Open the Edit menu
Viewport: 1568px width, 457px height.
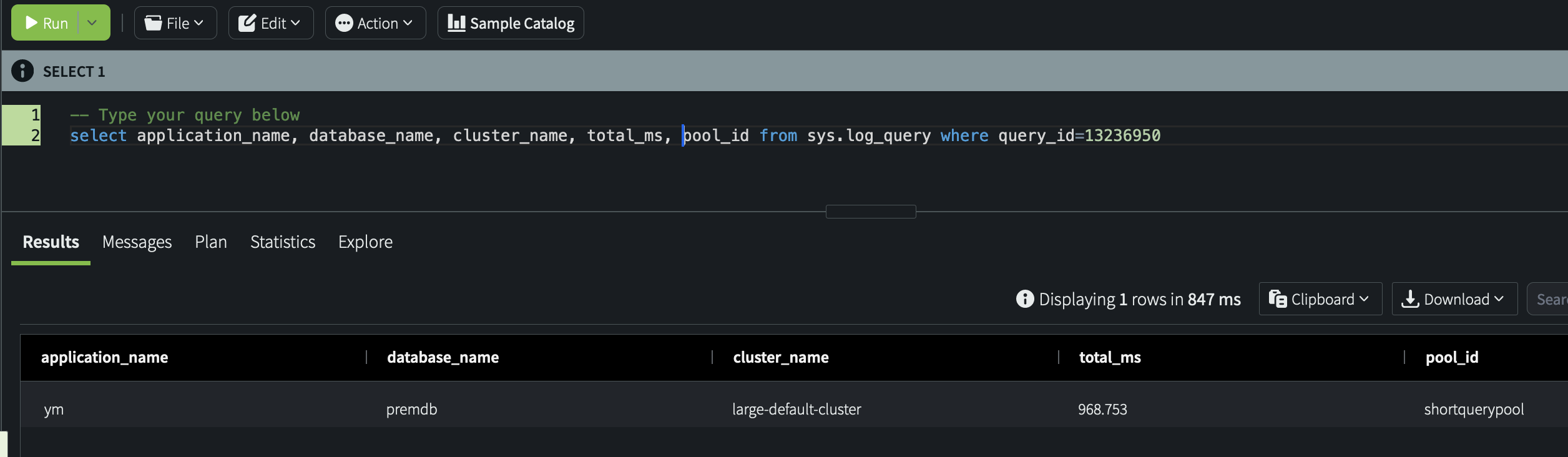(x=270, y=23)
